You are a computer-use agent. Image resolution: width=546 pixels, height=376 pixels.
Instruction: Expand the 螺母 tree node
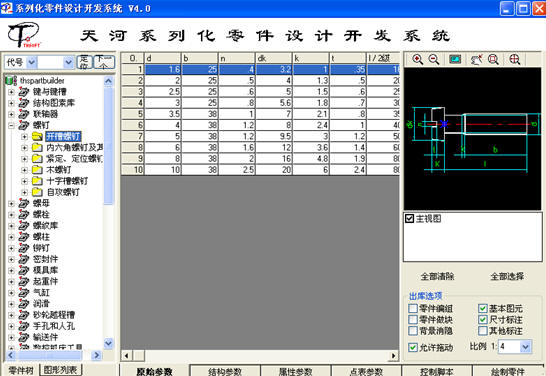coord(11,203)
